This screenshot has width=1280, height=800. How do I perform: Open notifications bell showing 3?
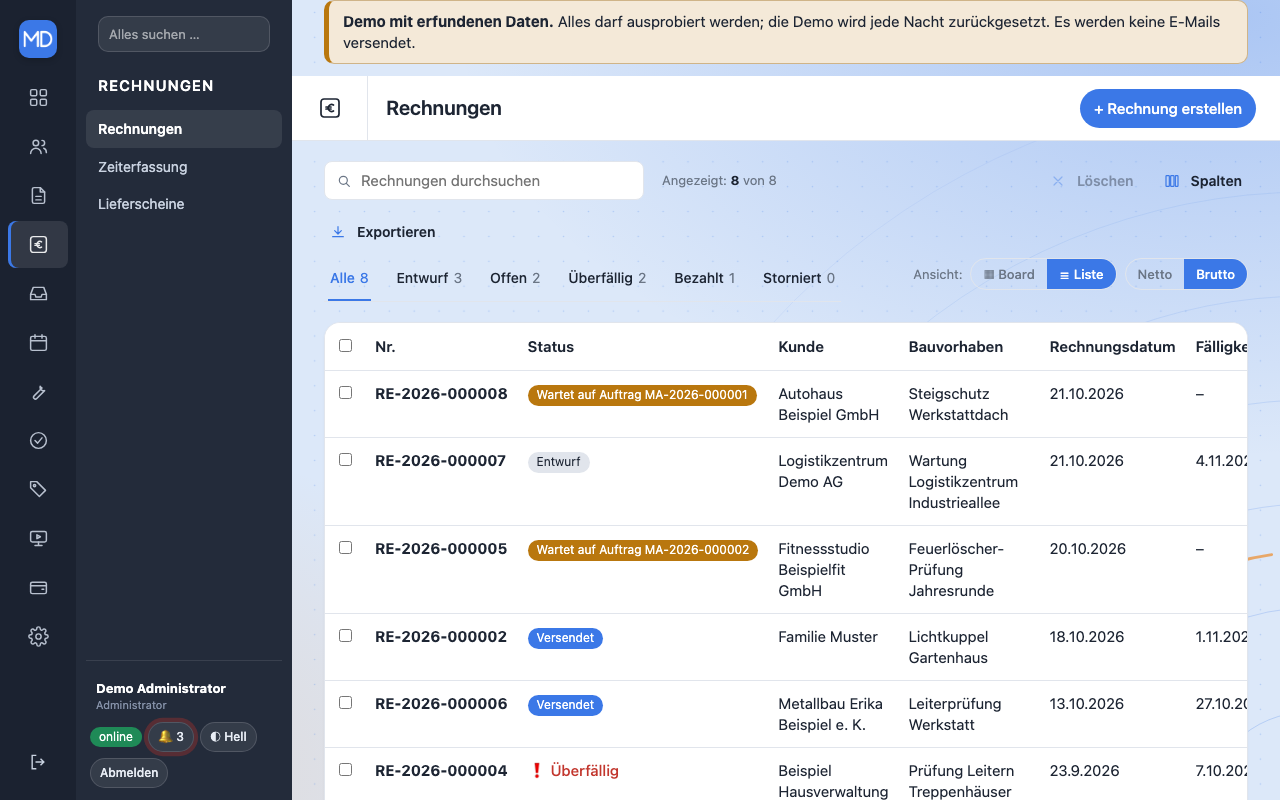[171, 737]
